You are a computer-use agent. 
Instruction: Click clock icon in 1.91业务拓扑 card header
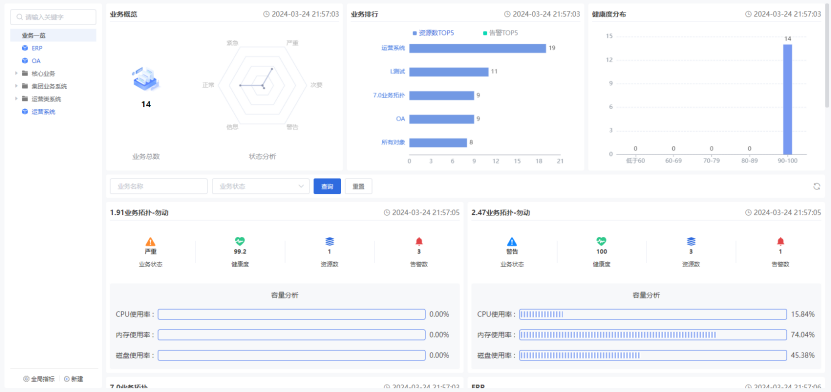click(387, 212)
